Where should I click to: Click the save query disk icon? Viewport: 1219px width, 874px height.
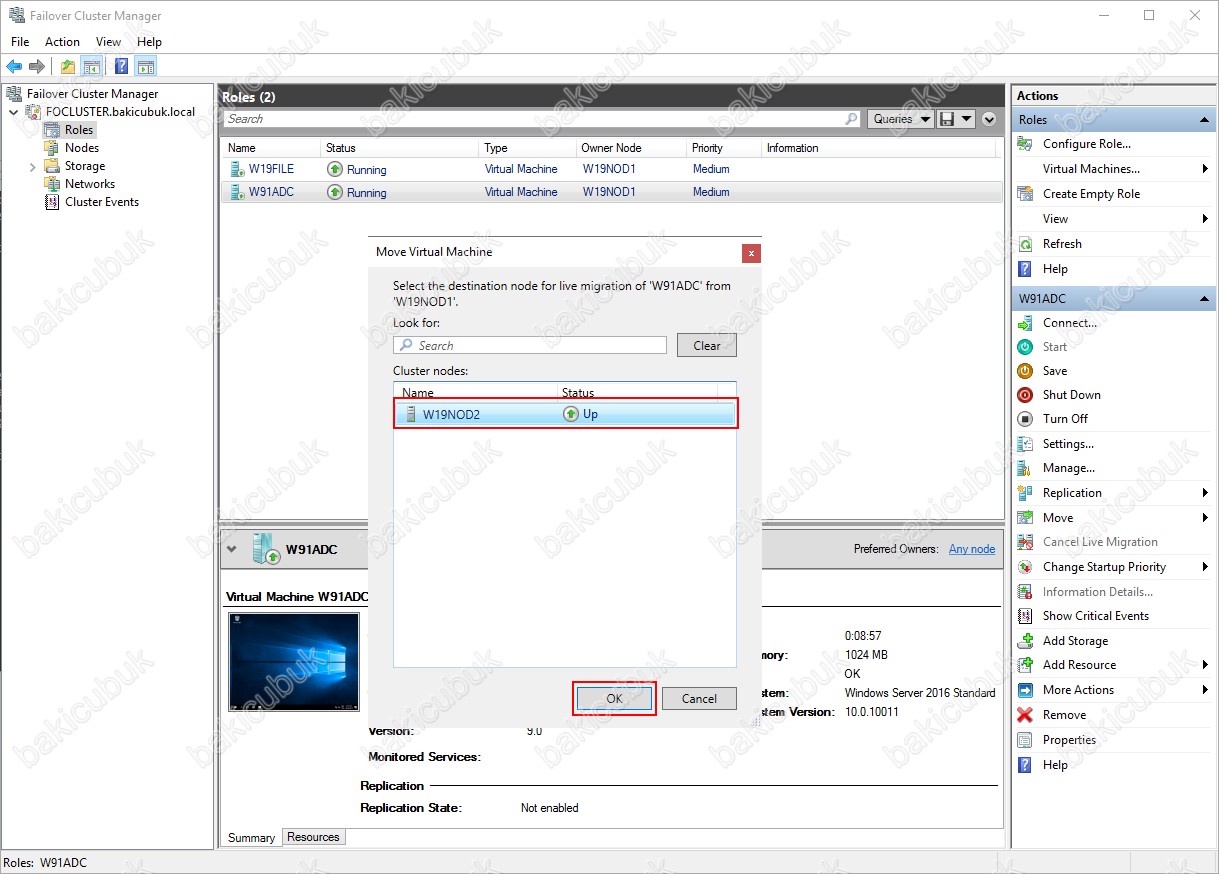point(947,119)
